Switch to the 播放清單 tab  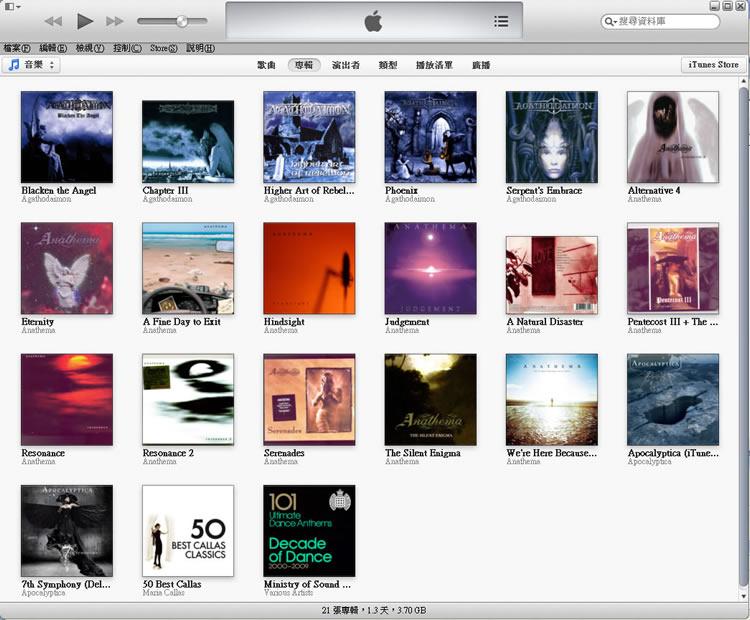[x=434, y=65]
